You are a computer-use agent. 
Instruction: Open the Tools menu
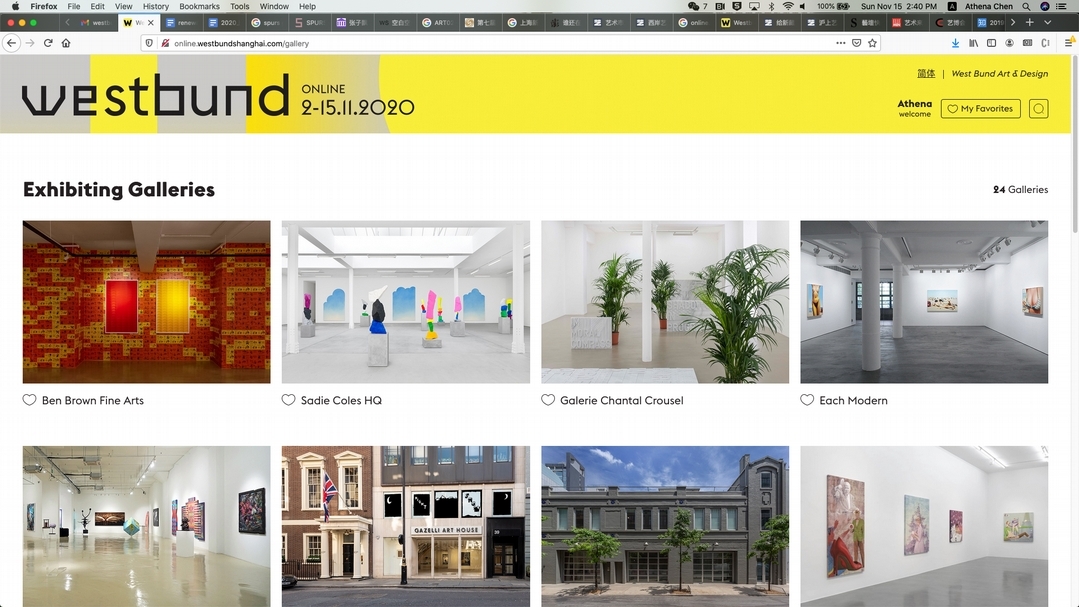click(239, 6)
